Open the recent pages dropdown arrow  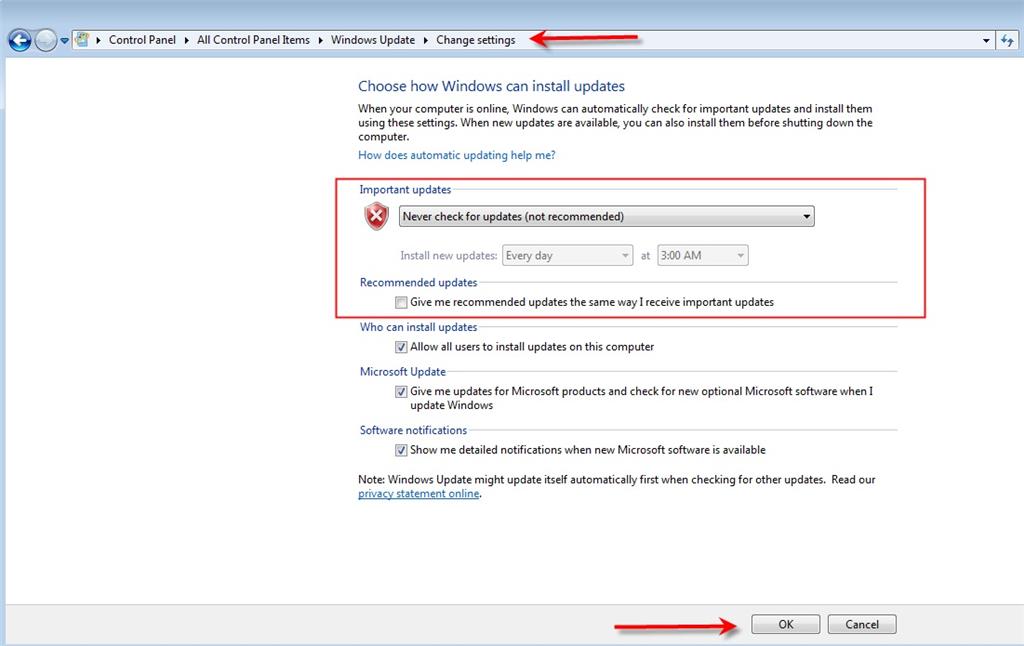click(x=65, y=40)
